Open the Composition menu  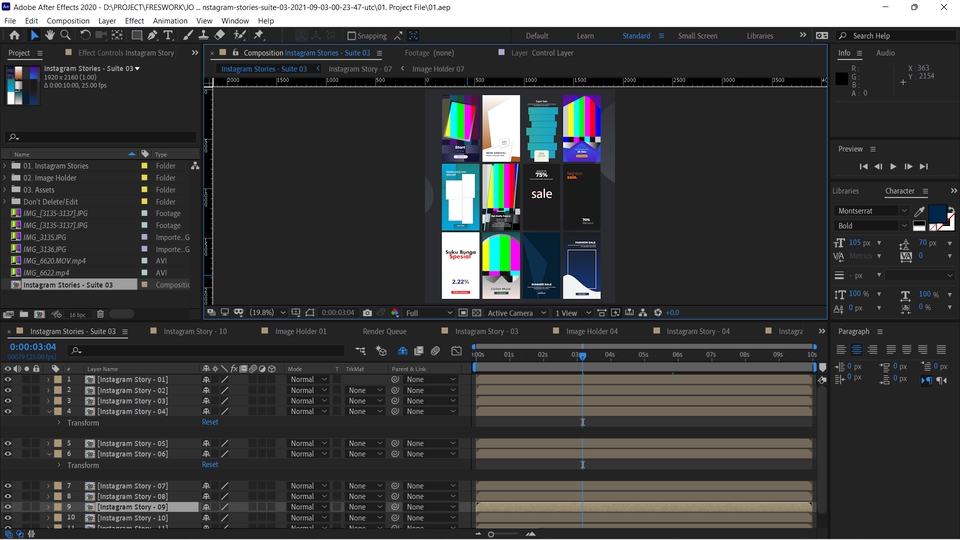[x=68, y=20]
